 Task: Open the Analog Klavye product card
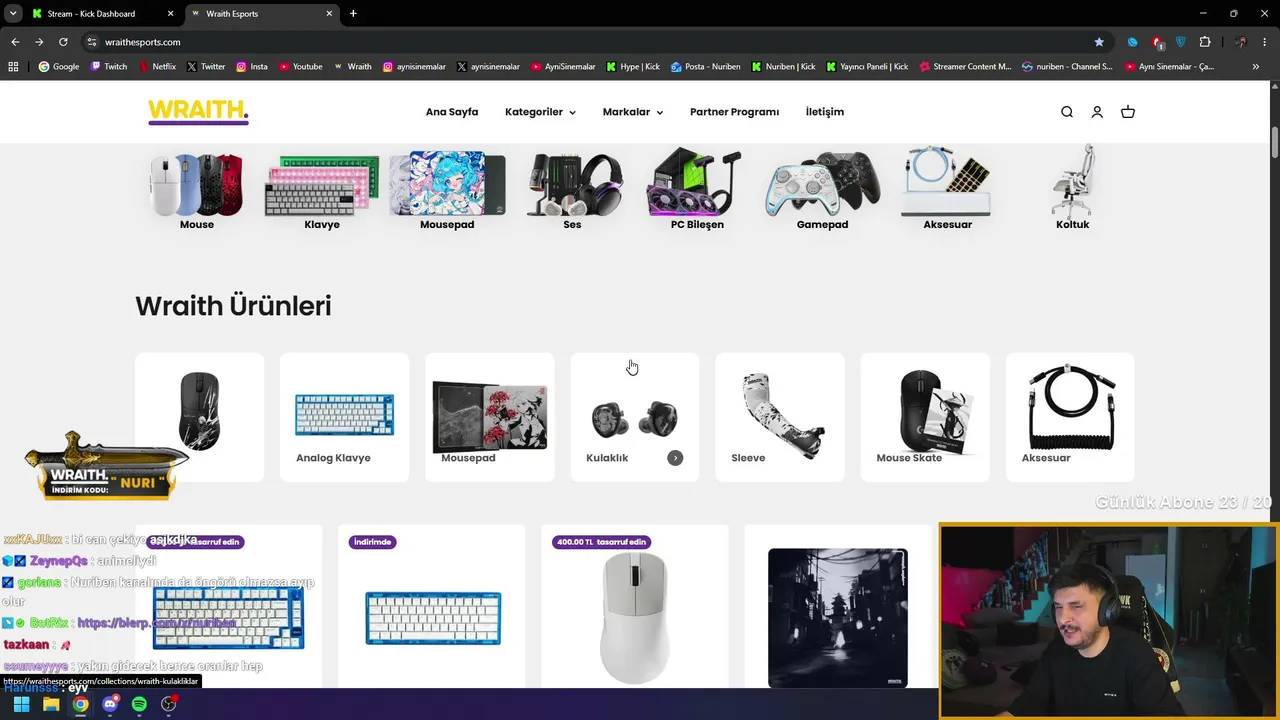point(344,417)
